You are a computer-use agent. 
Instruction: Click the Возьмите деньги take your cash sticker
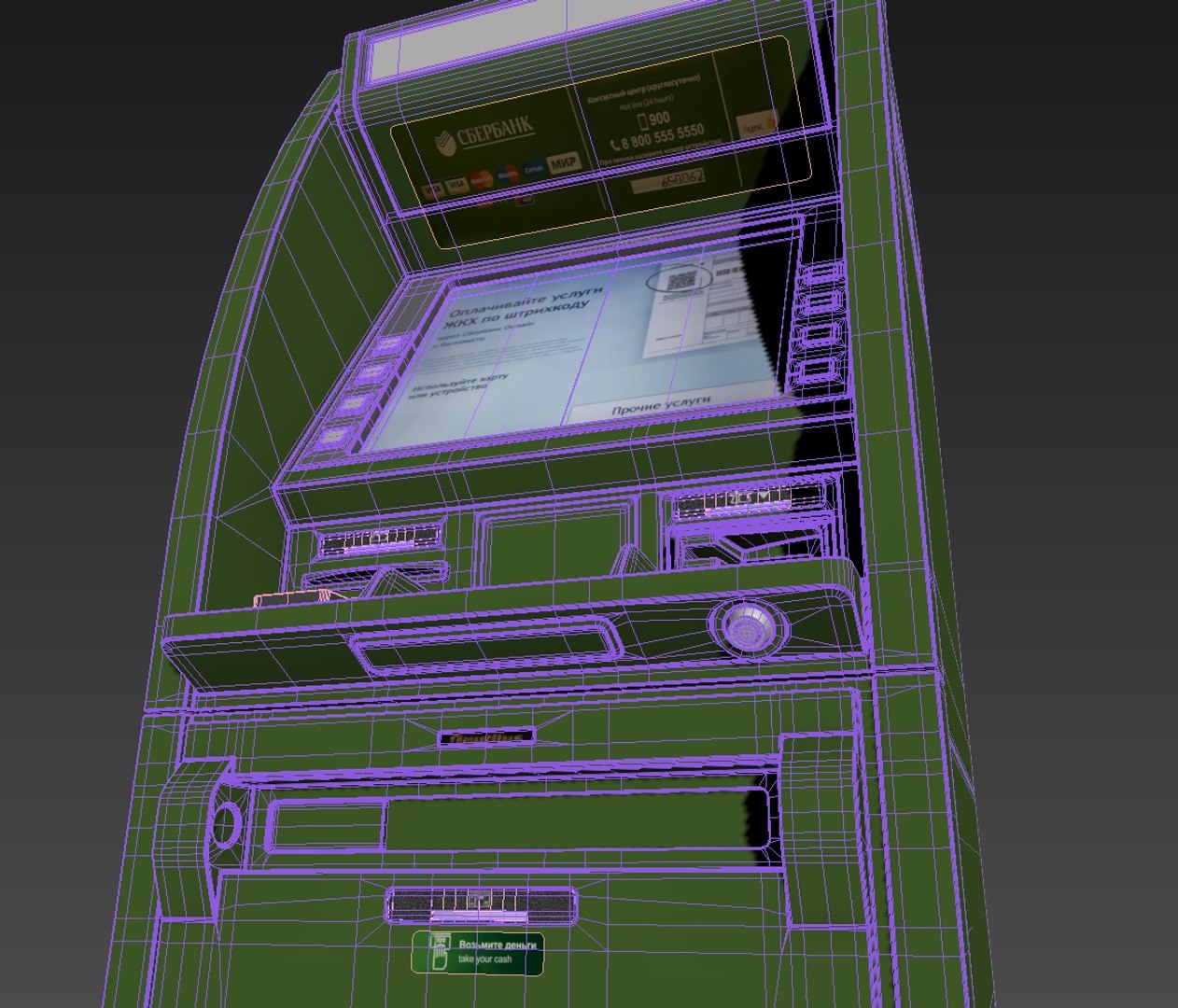click(x=478, y=952)
